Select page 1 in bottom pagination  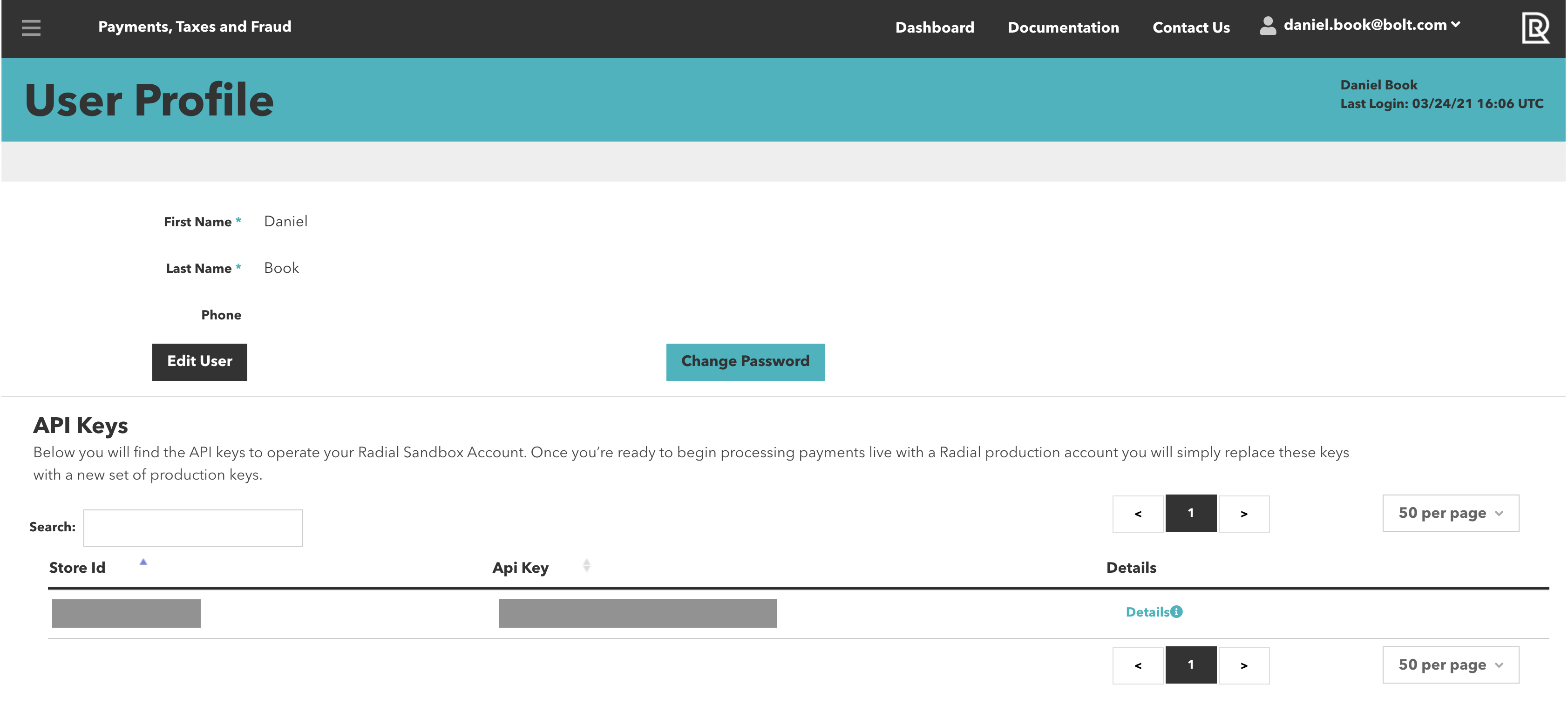[1191, 665]
